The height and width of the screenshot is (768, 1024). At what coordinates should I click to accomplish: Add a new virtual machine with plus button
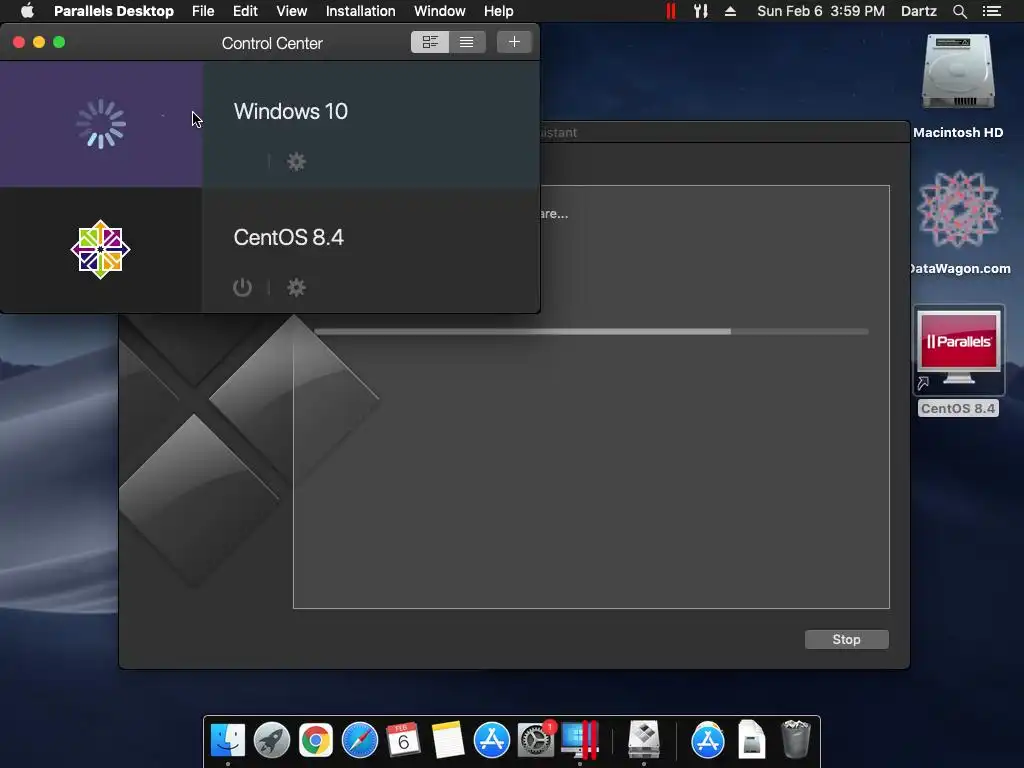pyautogui.click(x=514, y=42)
